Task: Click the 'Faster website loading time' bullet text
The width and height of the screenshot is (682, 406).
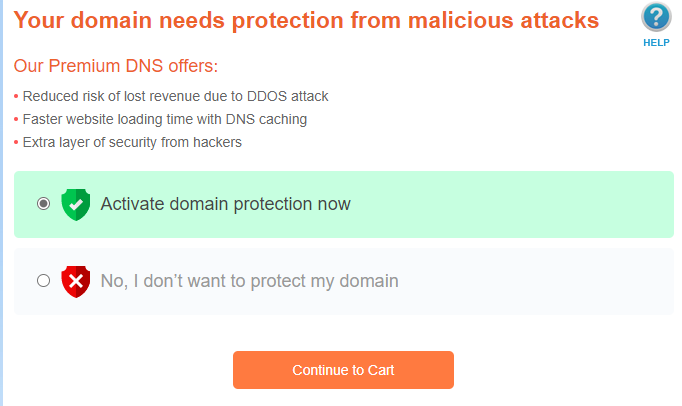Action: [x=164, y=119]
